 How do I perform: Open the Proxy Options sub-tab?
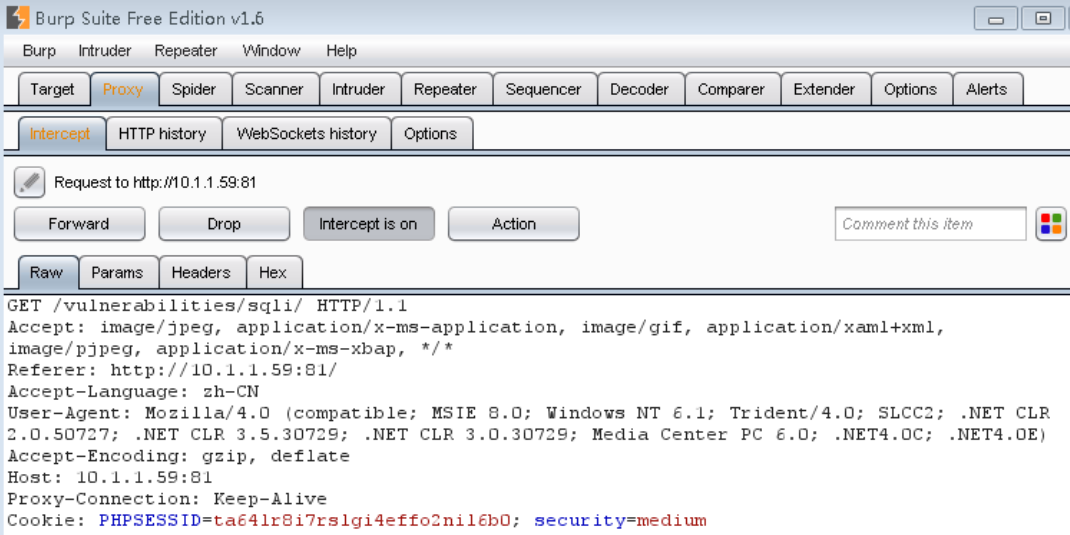431,134
